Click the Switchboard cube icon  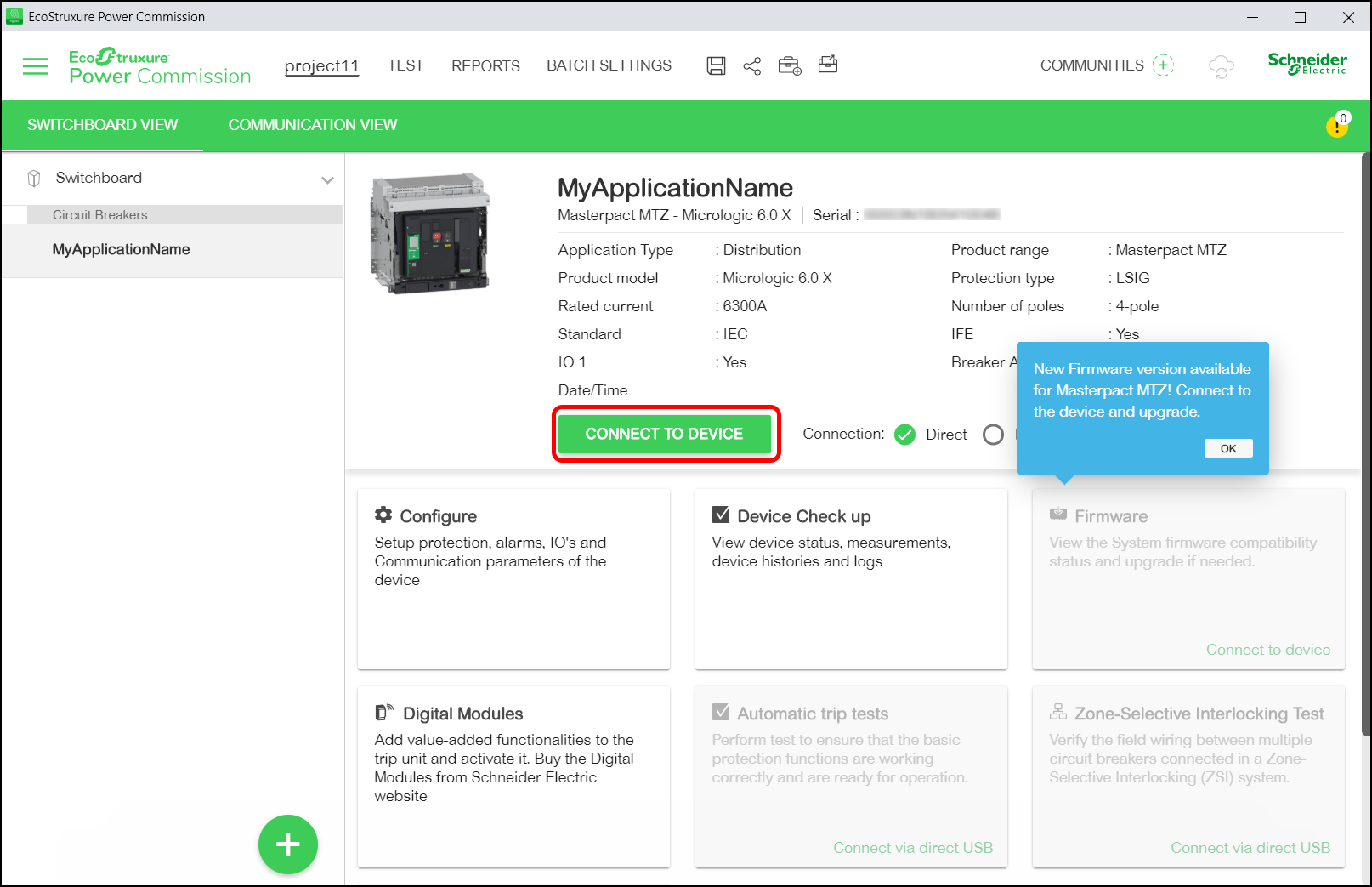34,179
